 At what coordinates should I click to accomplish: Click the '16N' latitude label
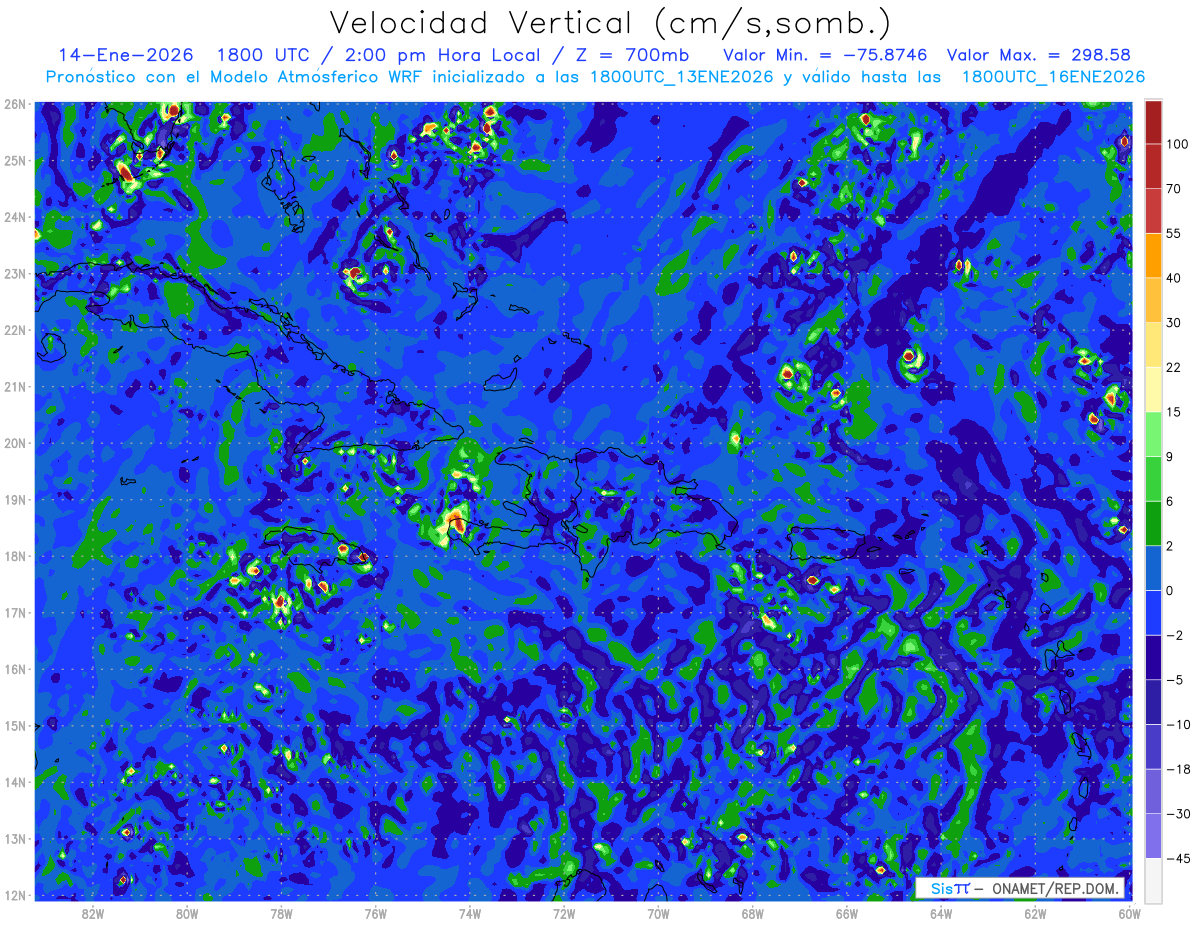tap(15, 669)
